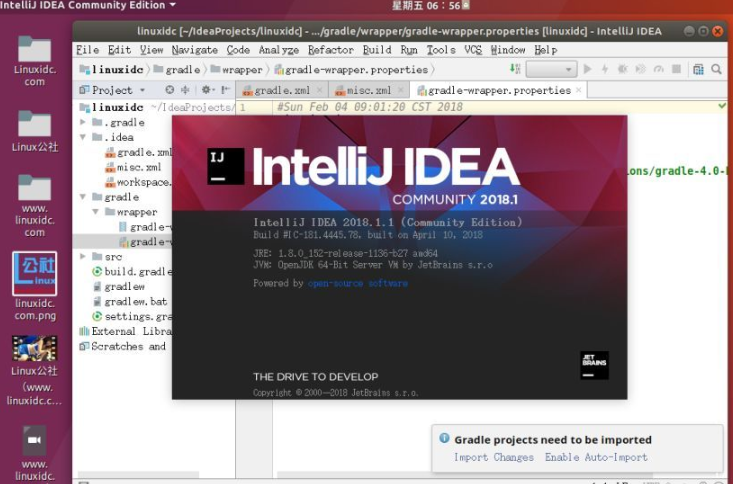Click the Import Changes link
This screenshot has height=484, width=733.
pyautogui.click(x=494, y=457)
